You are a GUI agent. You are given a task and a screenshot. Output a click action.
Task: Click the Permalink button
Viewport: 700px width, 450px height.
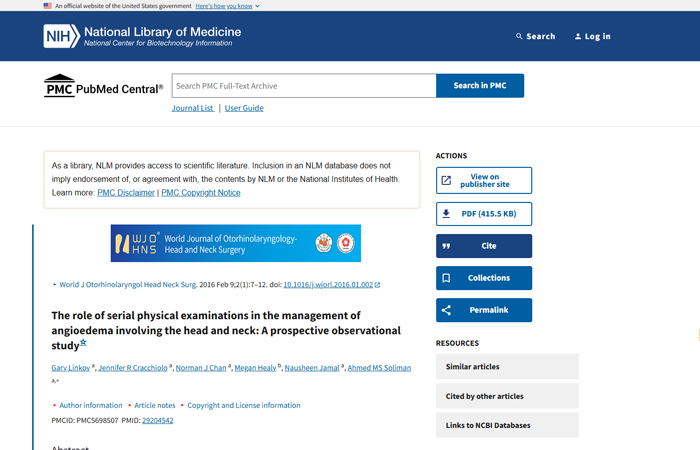pos(484,310)
